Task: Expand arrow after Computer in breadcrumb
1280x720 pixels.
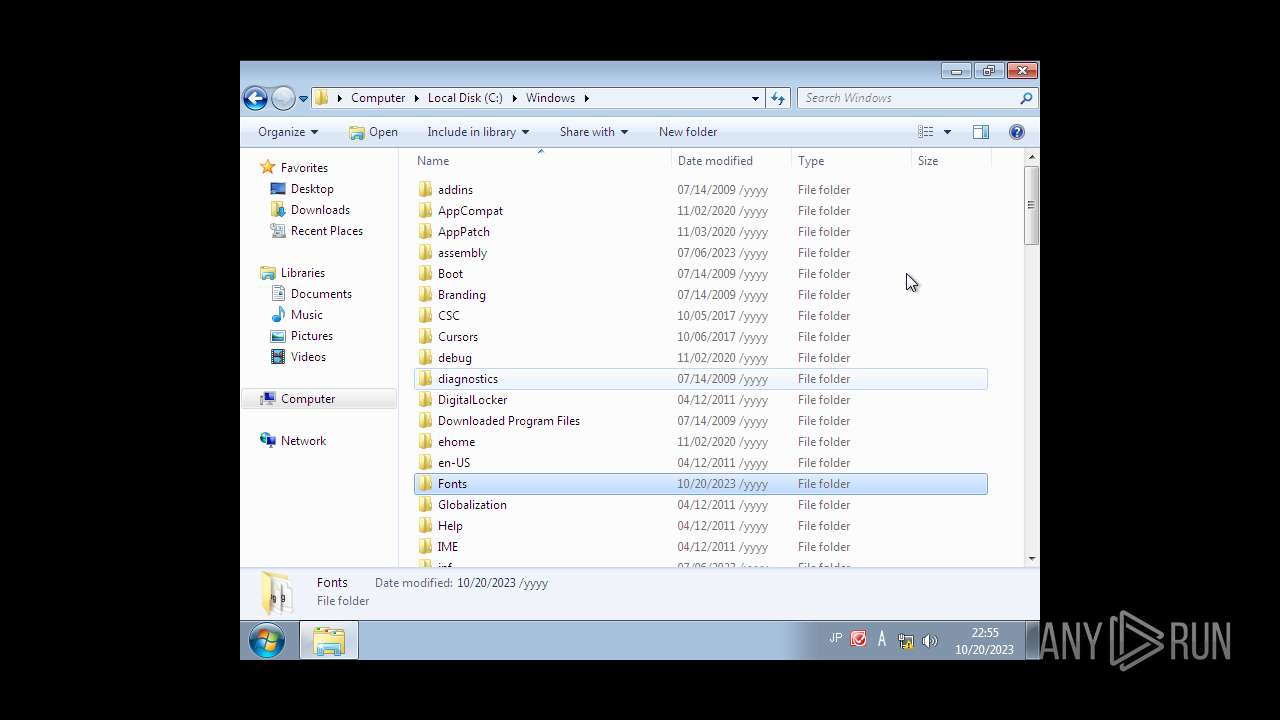Action: pyautogui.click(x=416, y=98)
